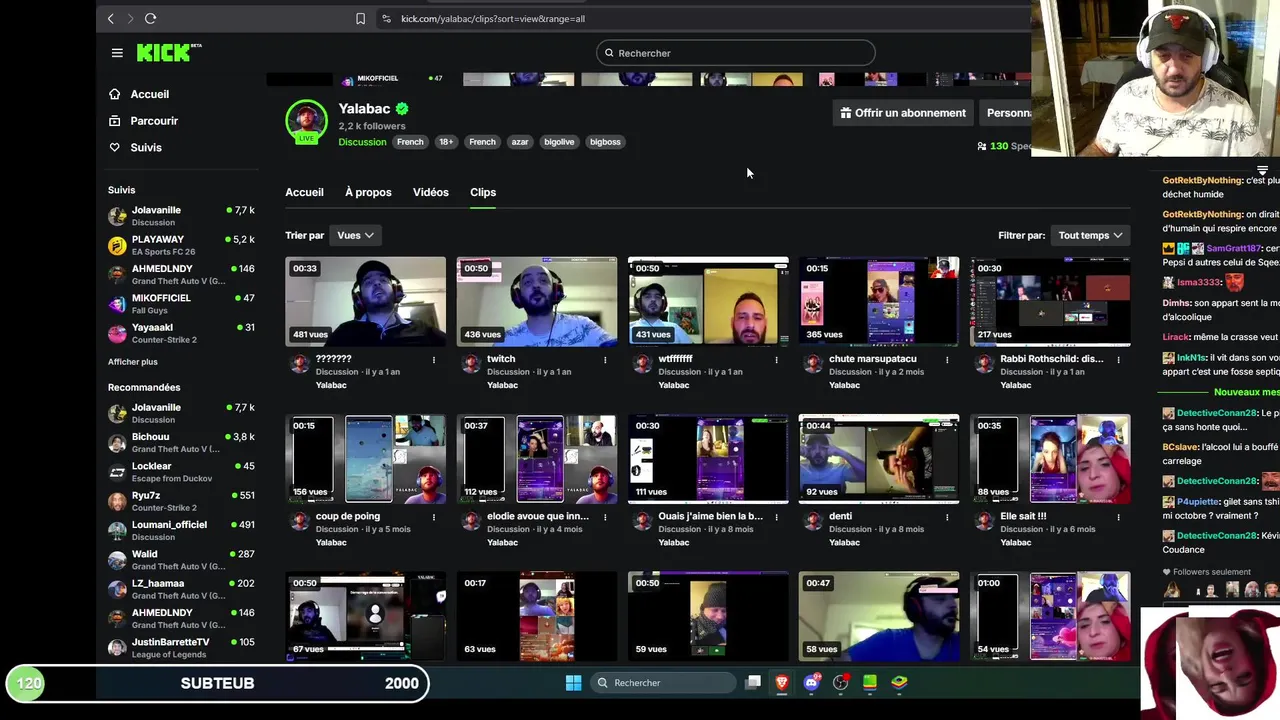1280x720 pixels.
Task: Expand followed list with Afficher plus
Action: (x=133, y=362)
